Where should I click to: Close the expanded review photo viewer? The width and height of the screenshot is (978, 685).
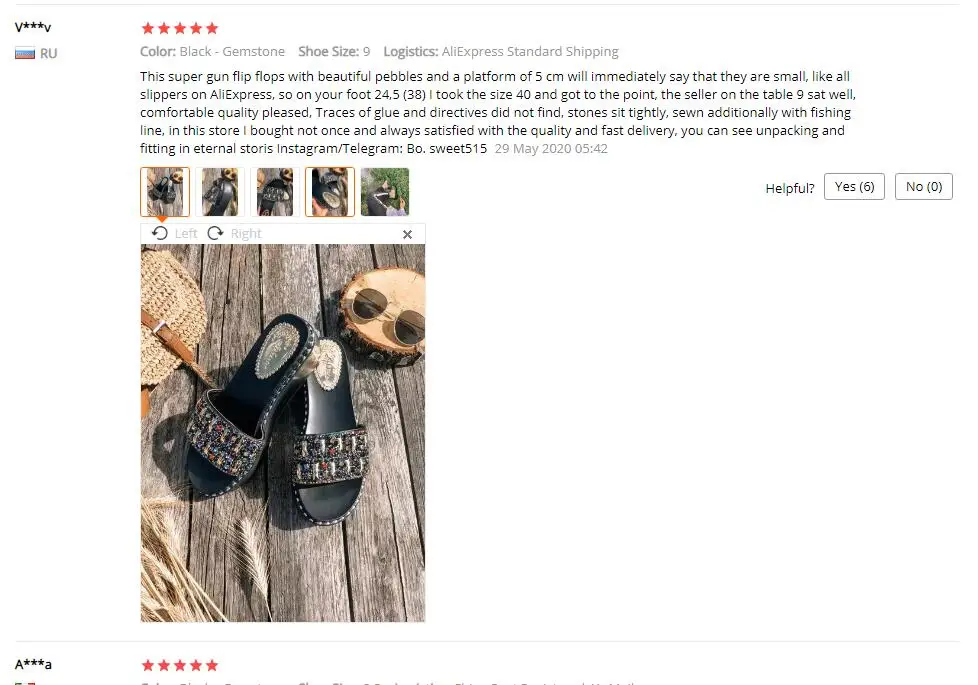click(407, 234)
